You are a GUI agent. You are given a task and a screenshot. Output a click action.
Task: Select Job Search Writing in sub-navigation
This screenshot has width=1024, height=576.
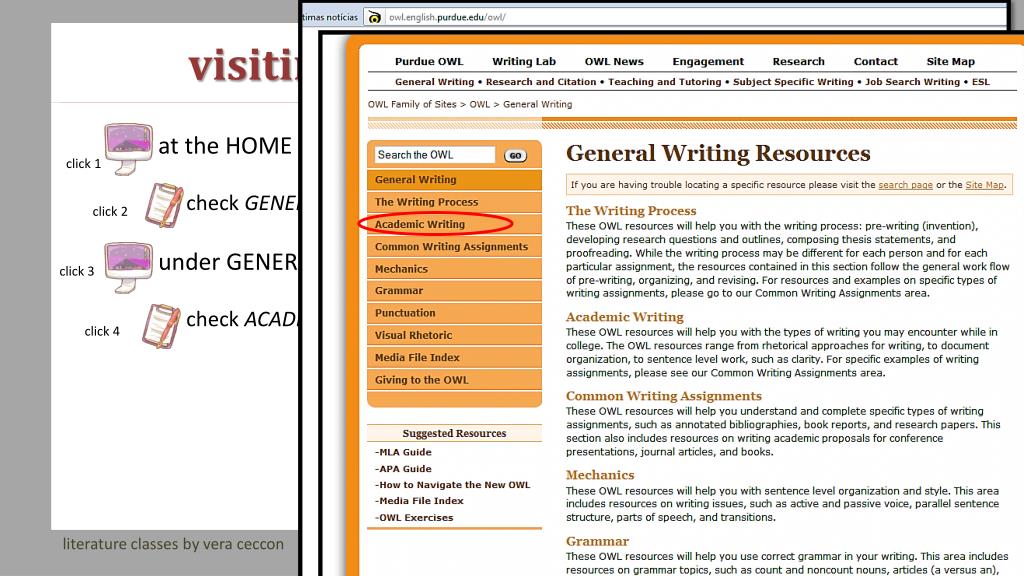(x=912, y=82)
